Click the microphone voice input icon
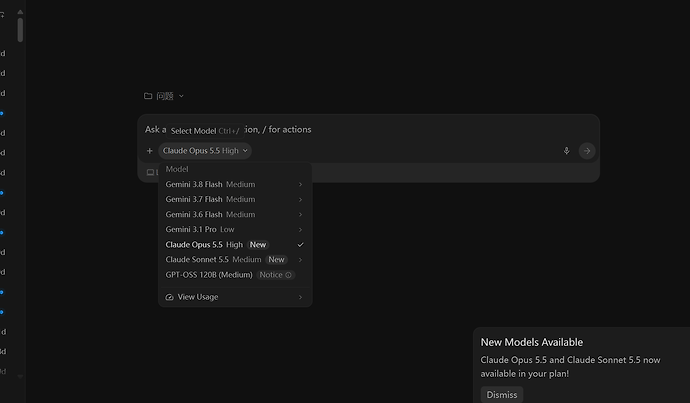This screenshot has width=690, height=403. pyautogui.click(x=566, y=151)
